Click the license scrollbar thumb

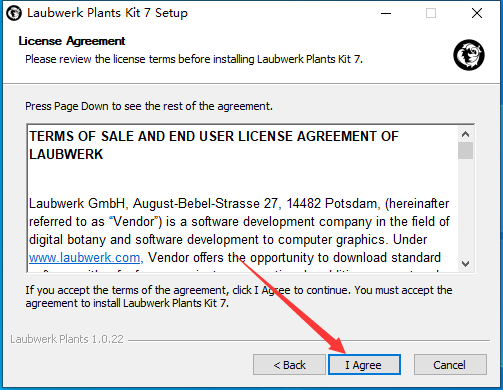pos(465,151)
